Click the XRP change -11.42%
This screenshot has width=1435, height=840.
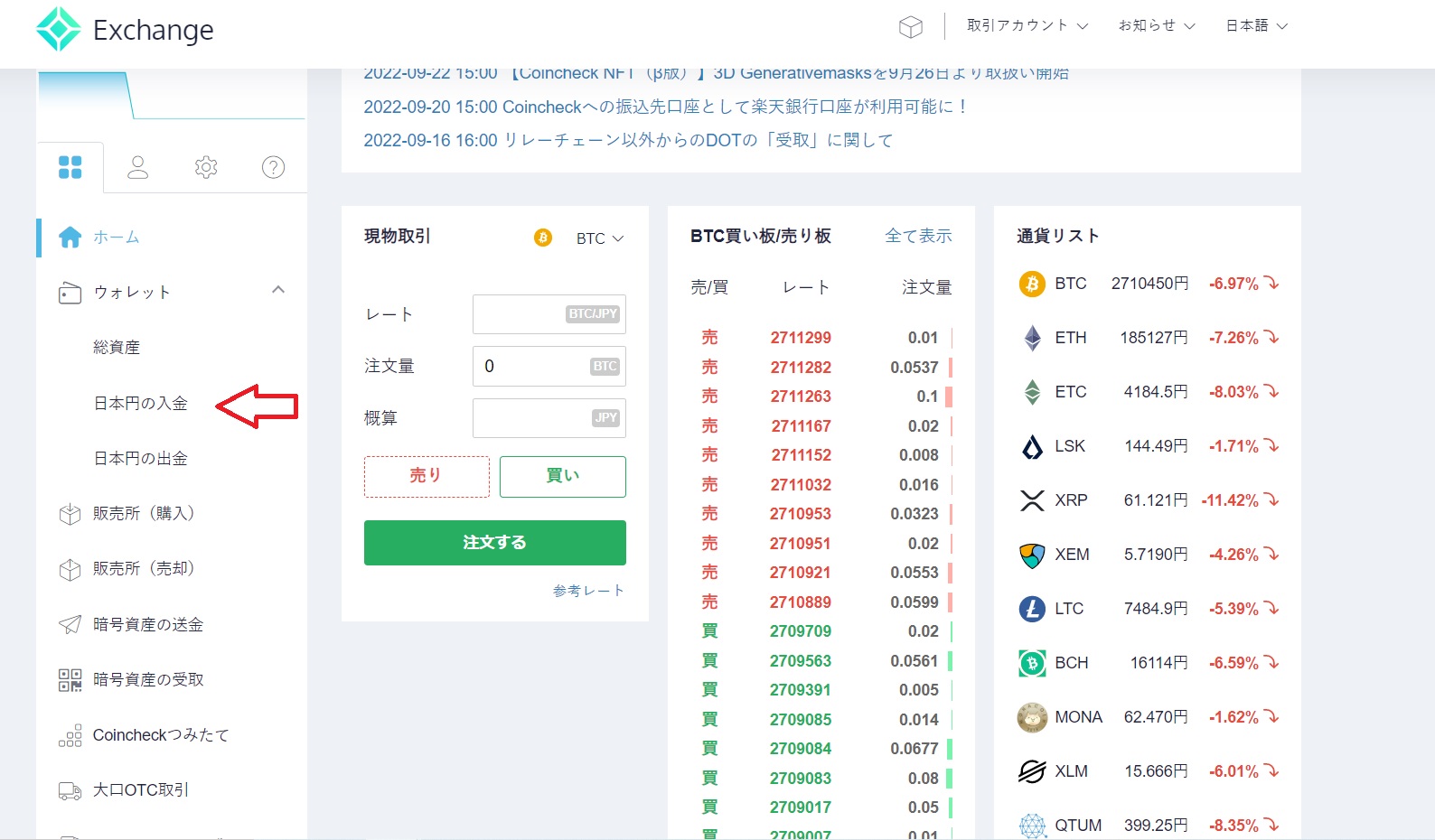tap(1230, 500)
